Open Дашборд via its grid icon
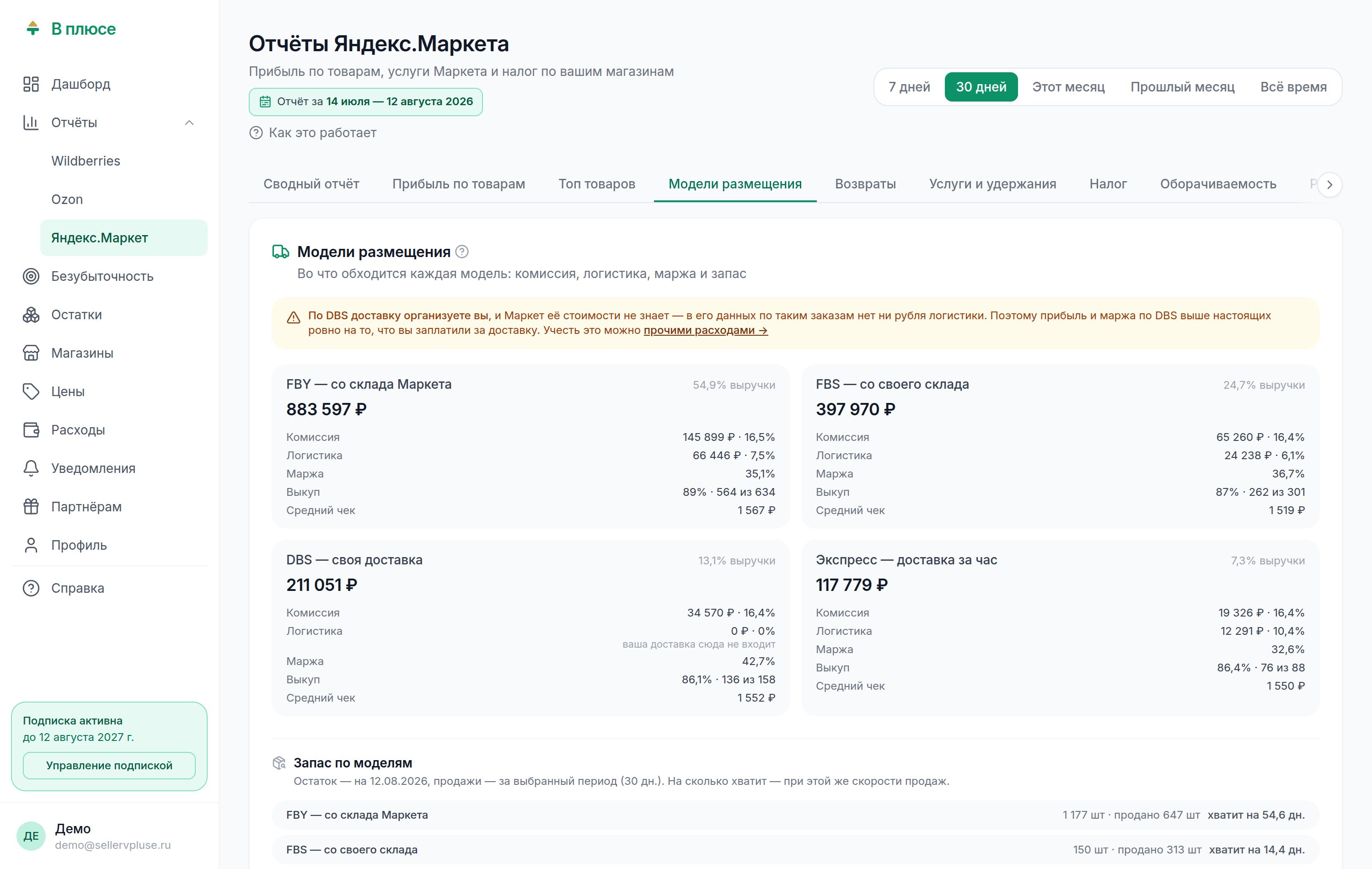Image resolution: width=1372 pixels, height=869 pixels. 31,84
